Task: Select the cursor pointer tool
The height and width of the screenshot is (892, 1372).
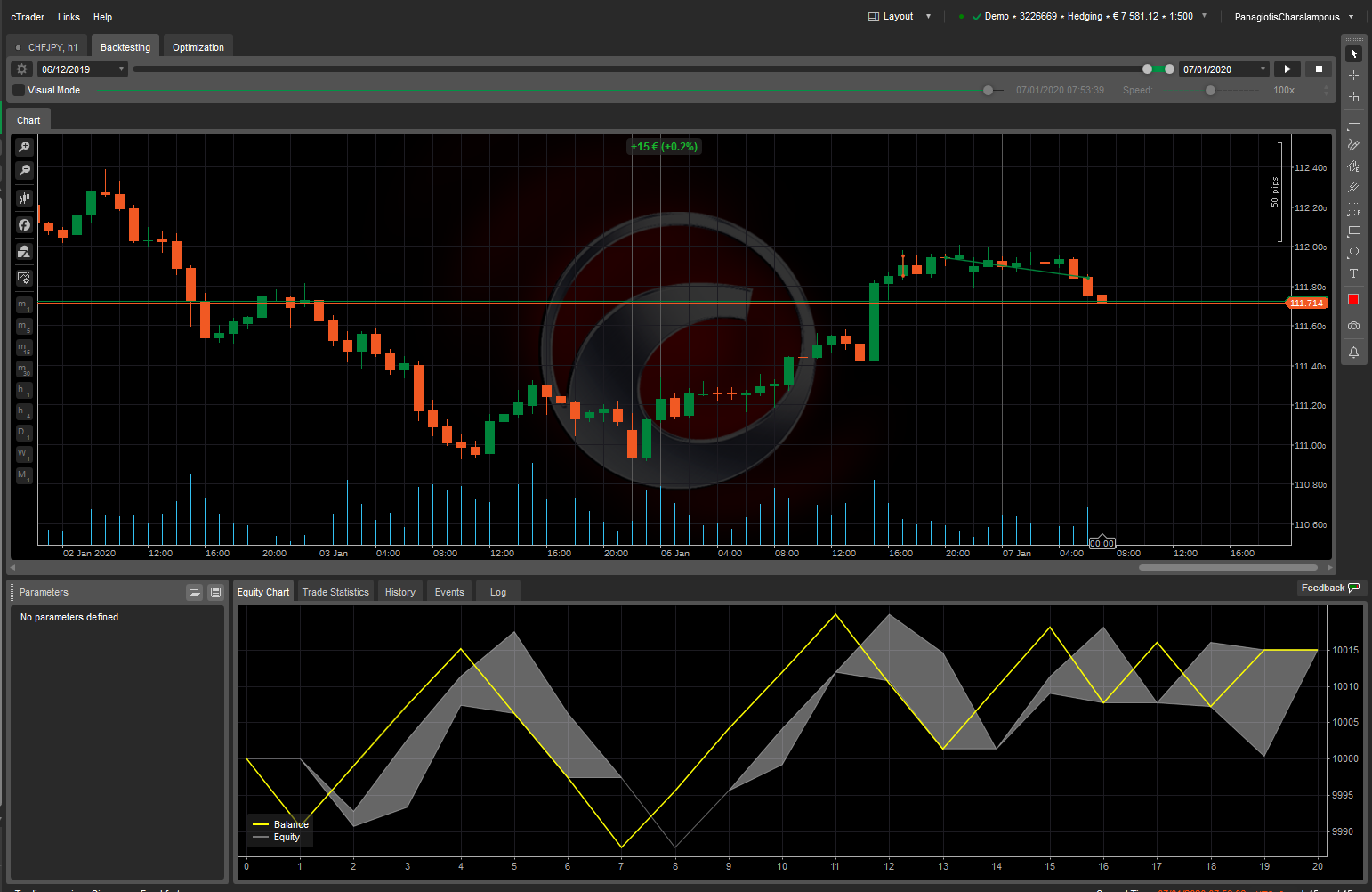Action: coord(1353,54)
